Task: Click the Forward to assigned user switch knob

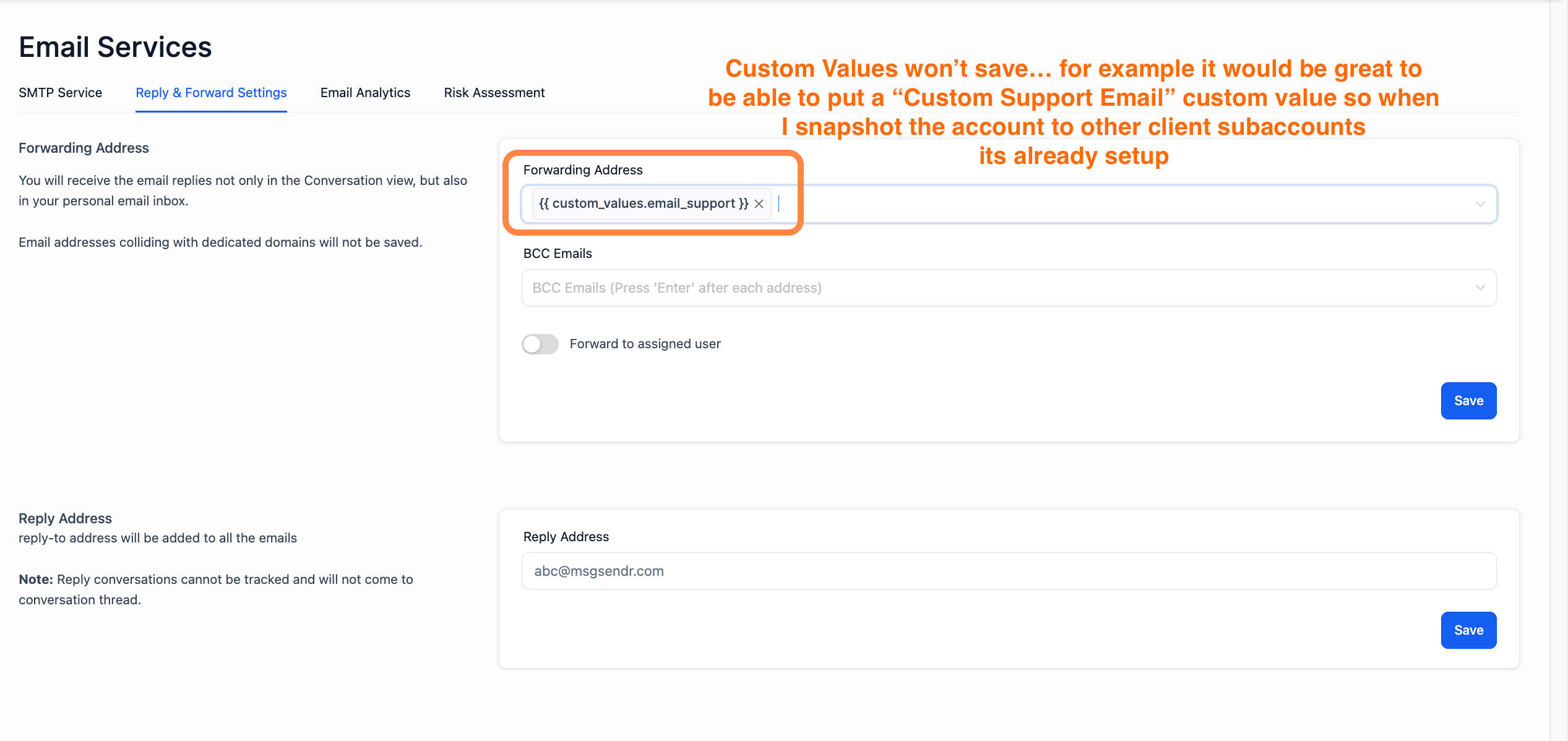Action: click(x=532, y=344)
